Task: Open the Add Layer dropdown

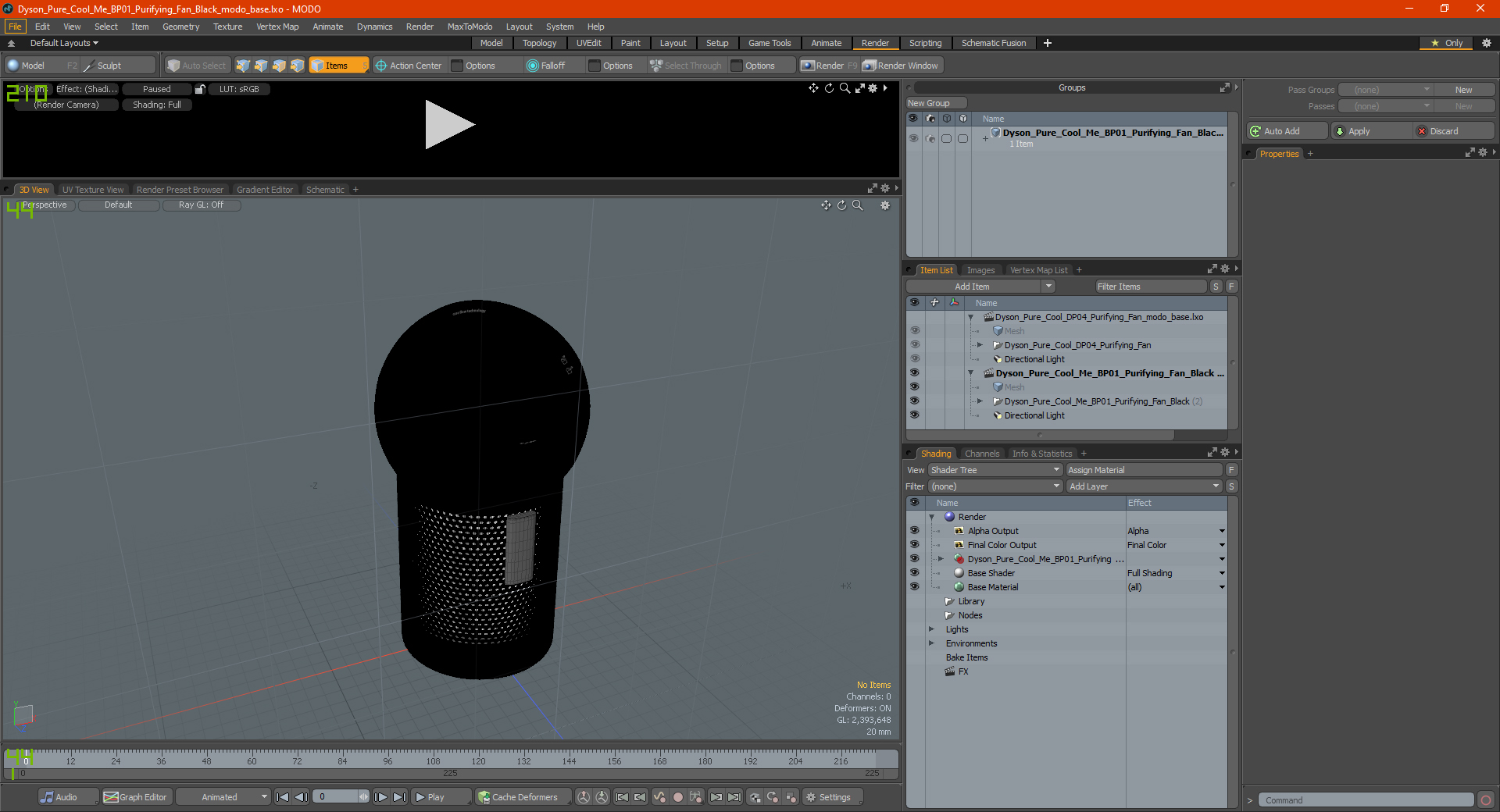Action: 1144,486
